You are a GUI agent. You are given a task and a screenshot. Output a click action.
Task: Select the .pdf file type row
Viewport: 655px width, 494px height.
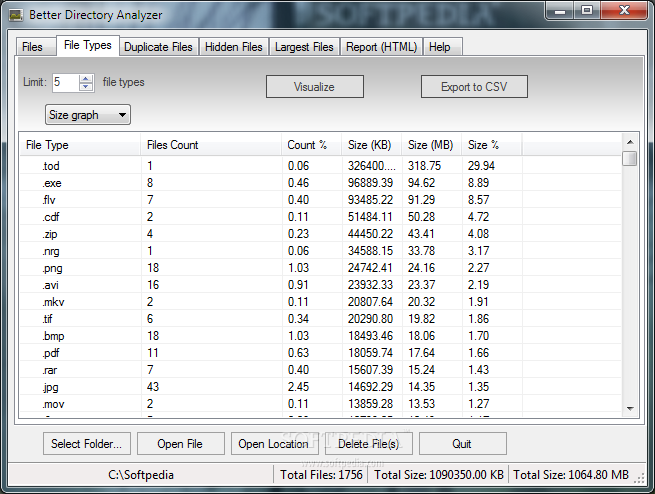321,353
